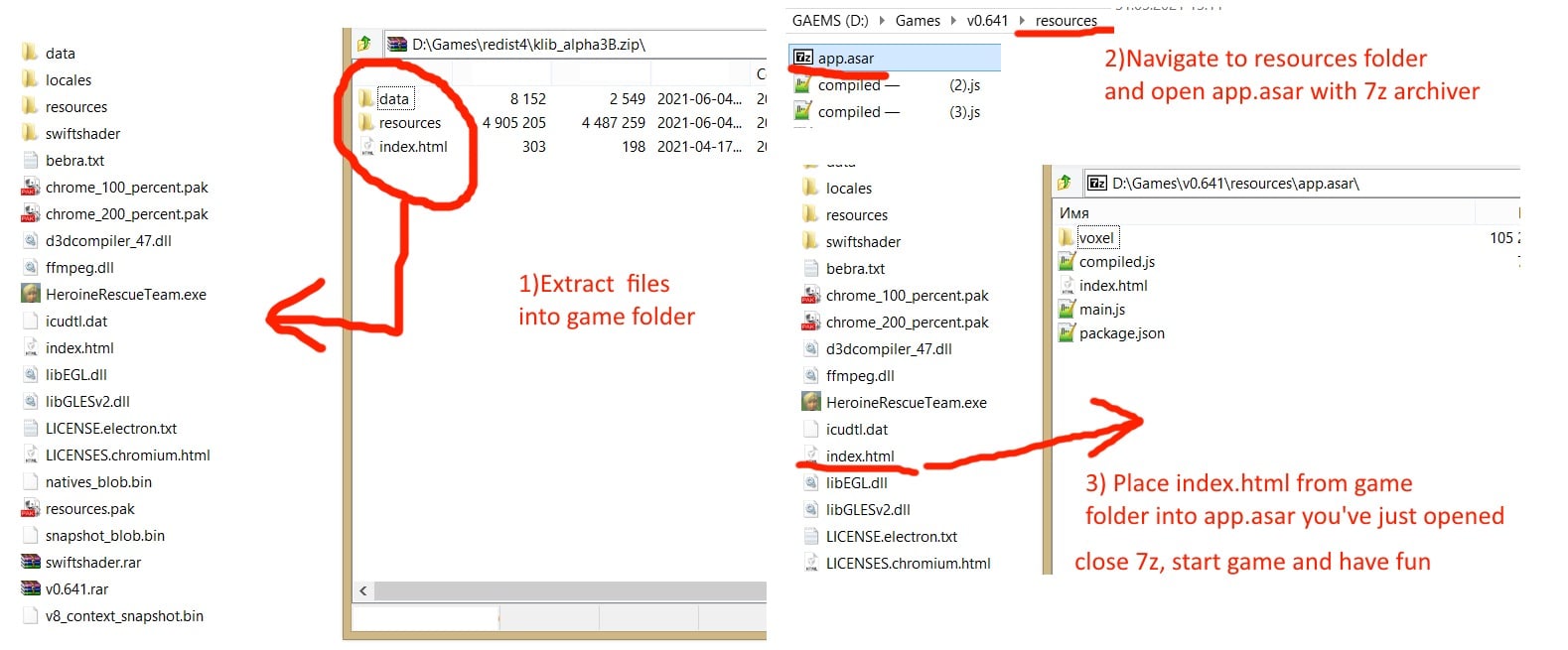
Task: Click the snapshot_blob.bin file icon
Action: coord(31,535)
